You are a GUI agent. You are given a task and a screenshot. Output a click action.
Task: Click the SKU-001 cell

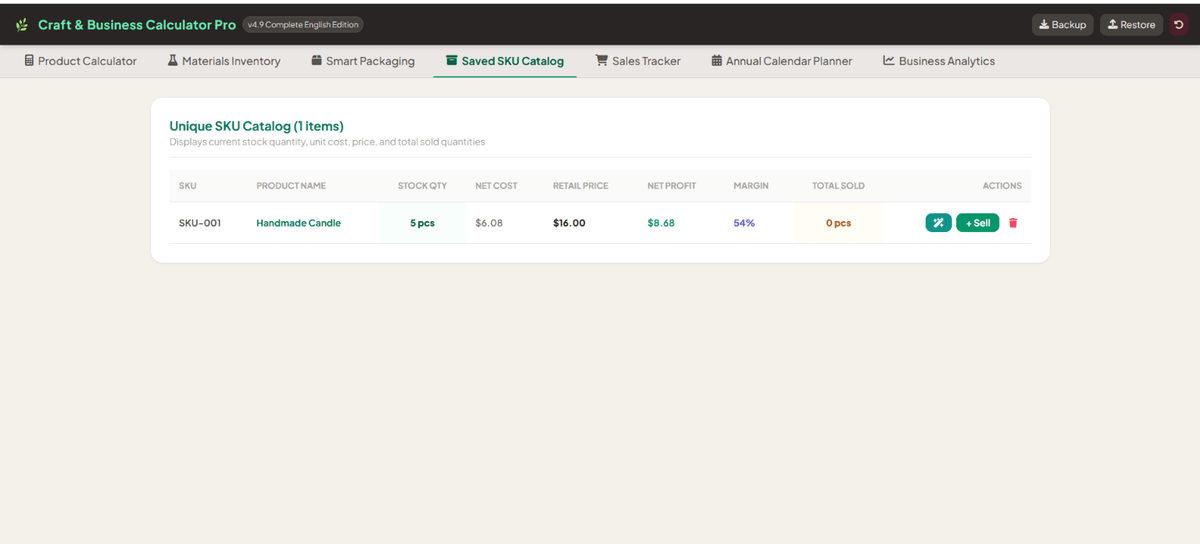click(200, 223)
